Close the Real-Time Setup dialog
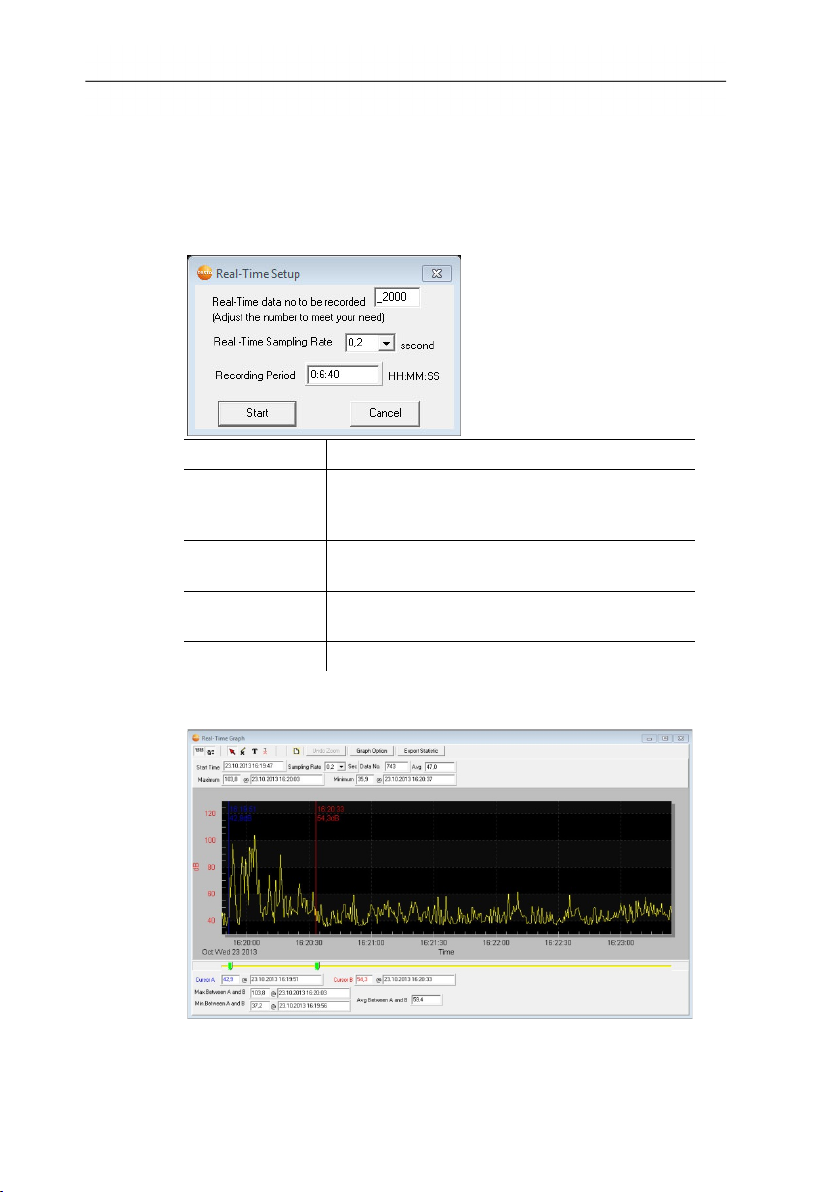Viewport: 840px width, 1192px height. [x=436, y=273]
